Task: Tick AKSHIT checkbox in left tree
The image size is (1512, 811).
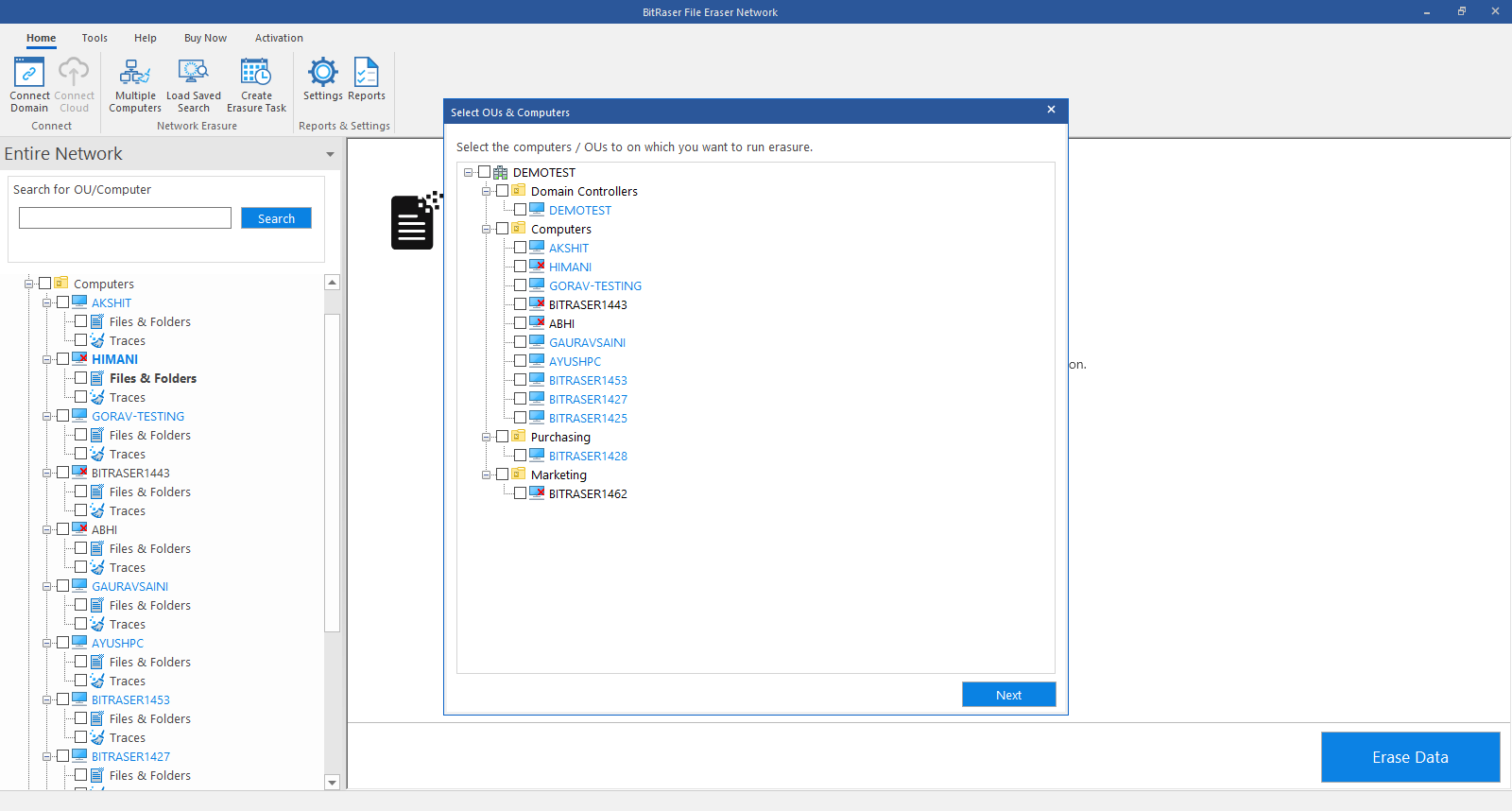Action: [62, 302]
